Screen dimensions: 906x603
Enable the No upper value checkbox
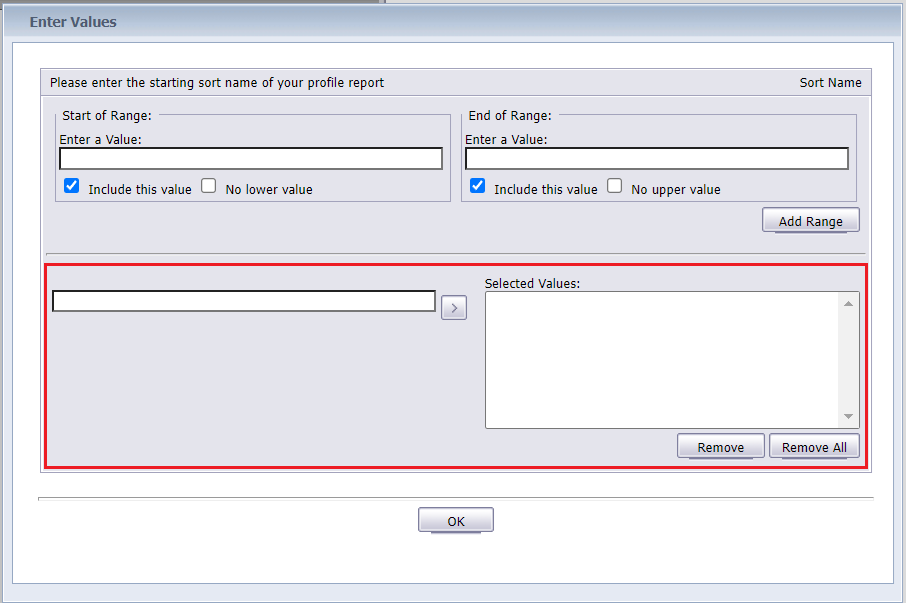click(615, 186)
